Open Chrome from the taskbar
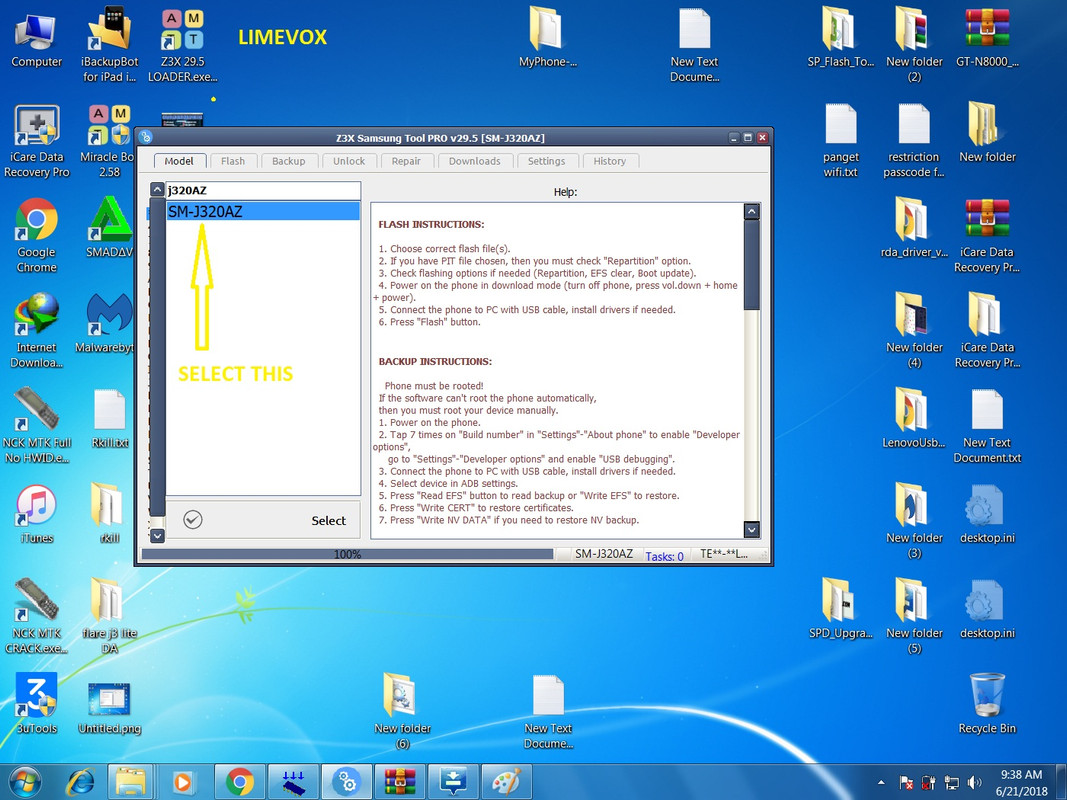The image size is (1067, 800). [x=240, y=782]
